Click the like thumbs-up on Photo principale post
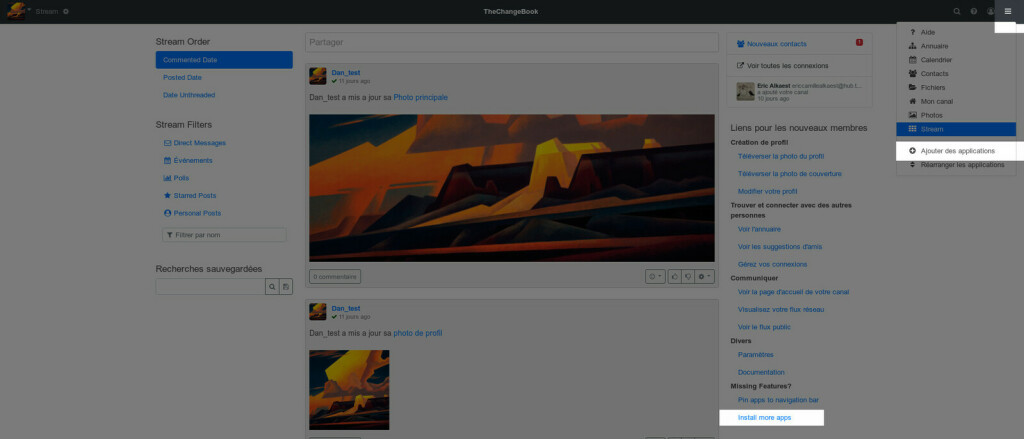 tap(675, 277)
